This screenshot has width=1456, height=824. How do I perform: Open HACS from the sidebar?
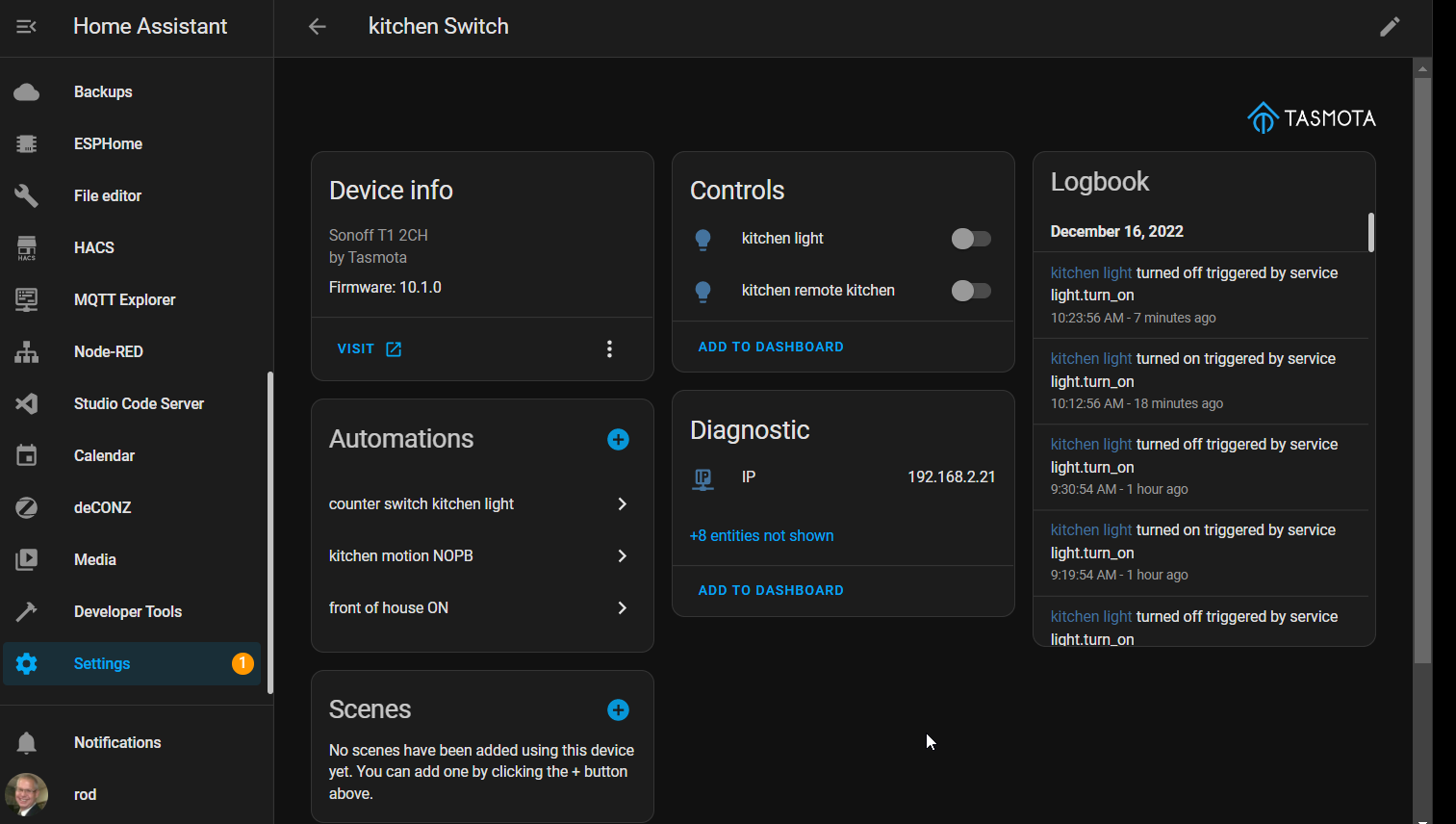coord(93,247)
